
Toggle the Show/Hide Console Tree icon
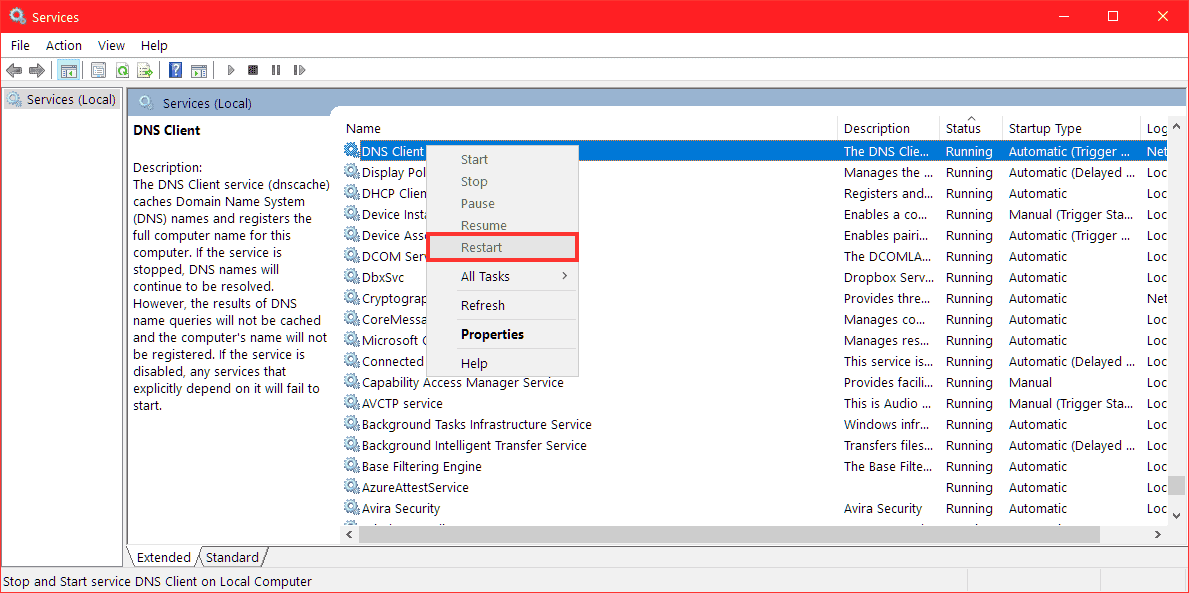[68, 69]
